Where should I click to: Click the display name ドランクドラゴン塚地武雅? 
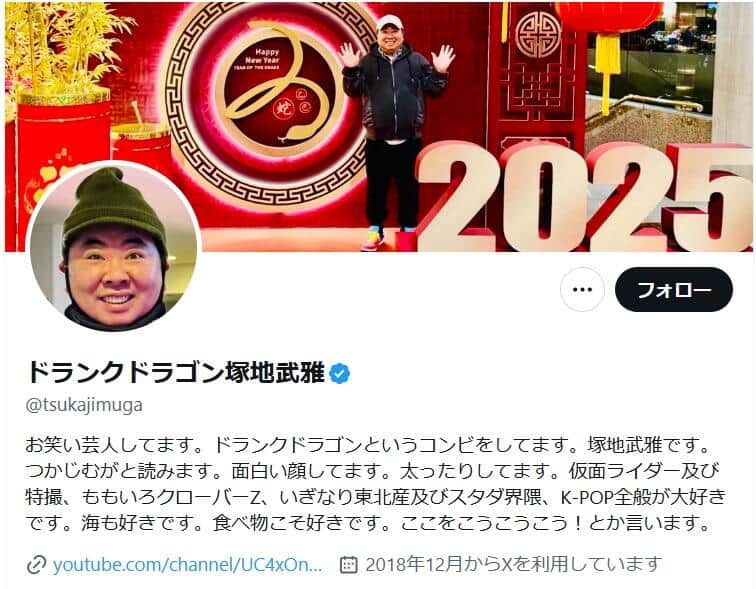(176, 373)
